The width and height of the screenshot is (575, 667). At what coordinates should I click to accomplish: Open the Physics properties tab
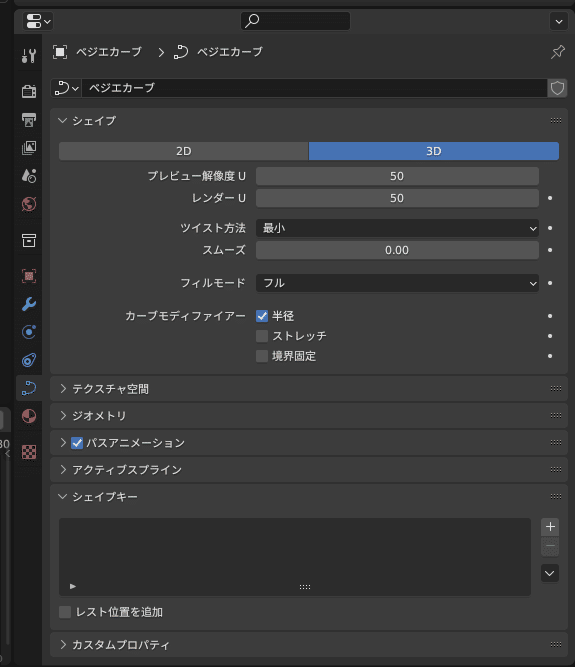tap(29, 332)
